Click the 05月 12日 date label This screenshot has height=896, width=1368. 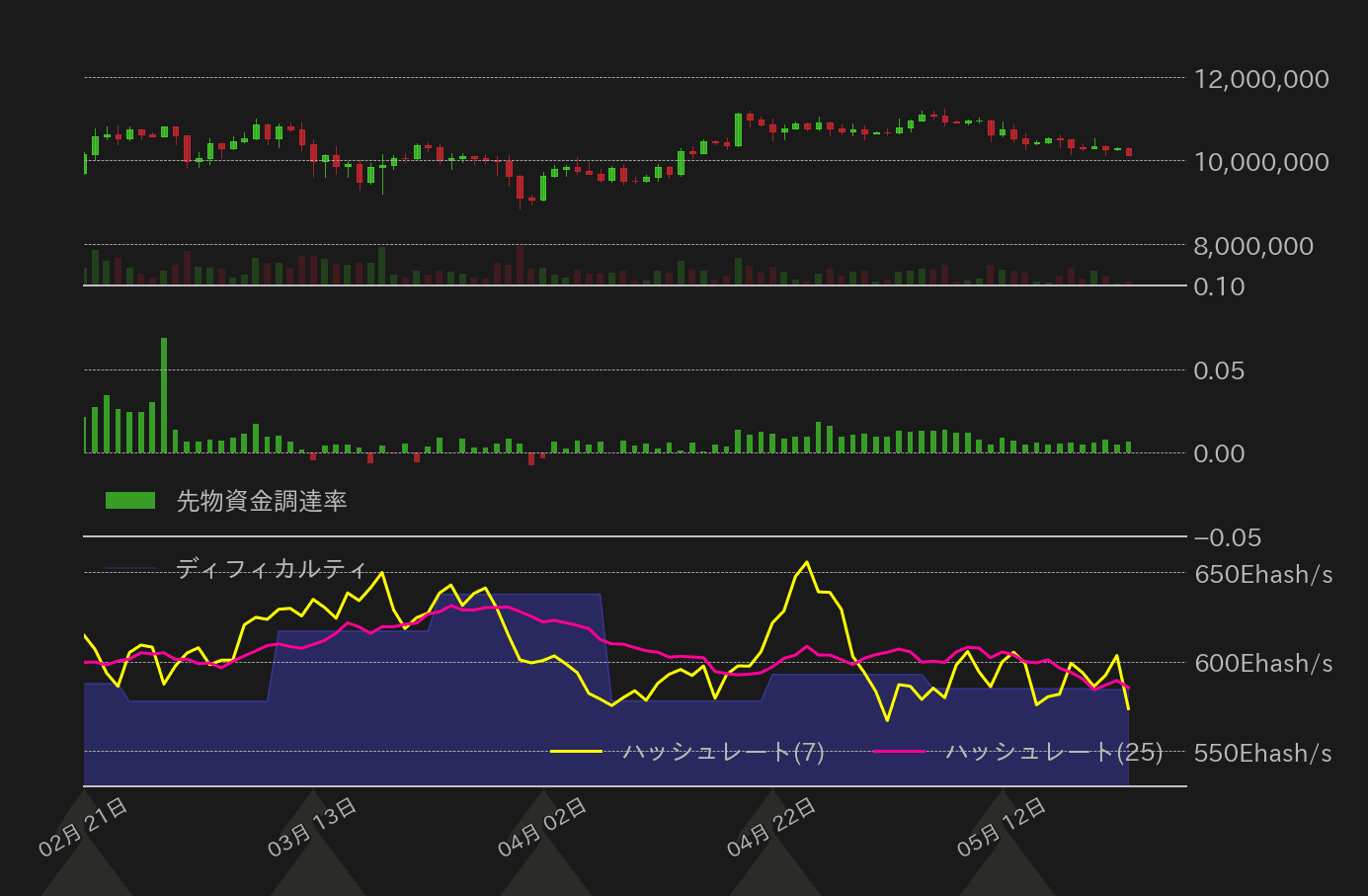[x=1003, y=828]
